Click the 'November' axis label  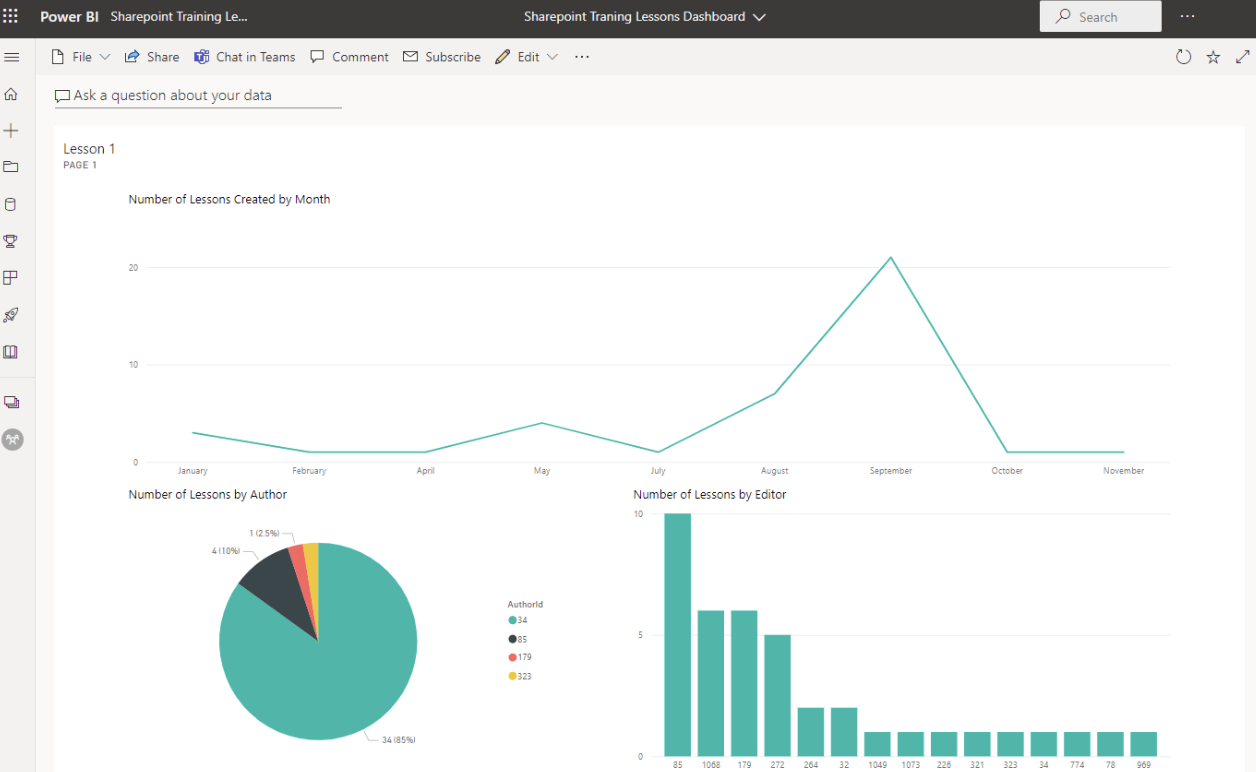point(1124,470)
